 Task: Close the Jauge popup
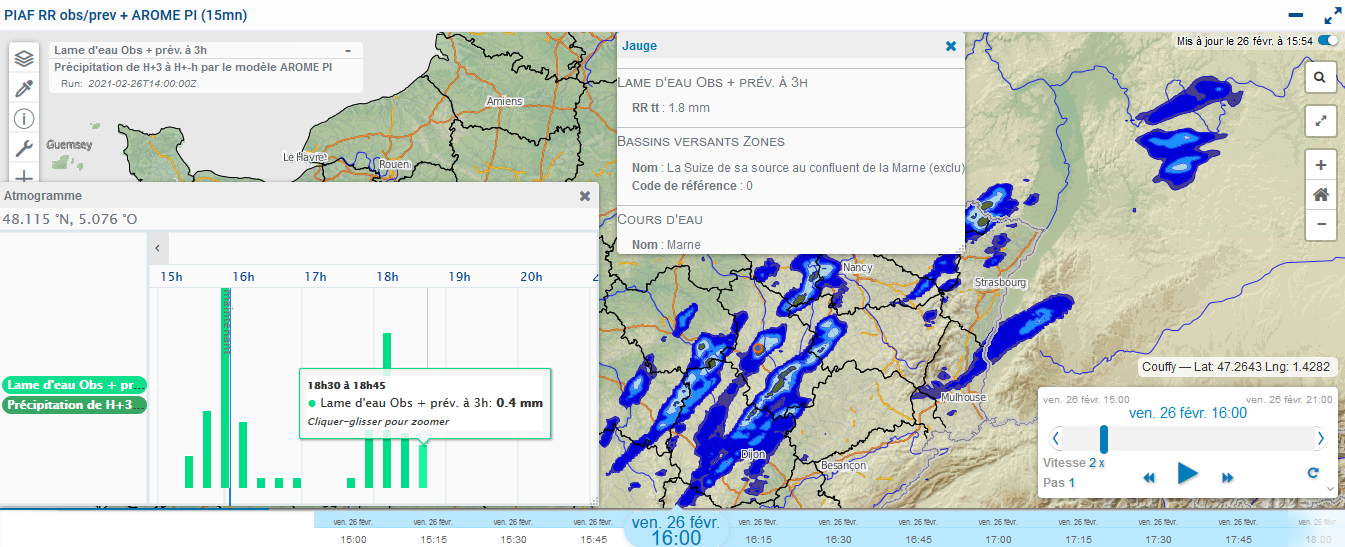(x=950, y=46)
